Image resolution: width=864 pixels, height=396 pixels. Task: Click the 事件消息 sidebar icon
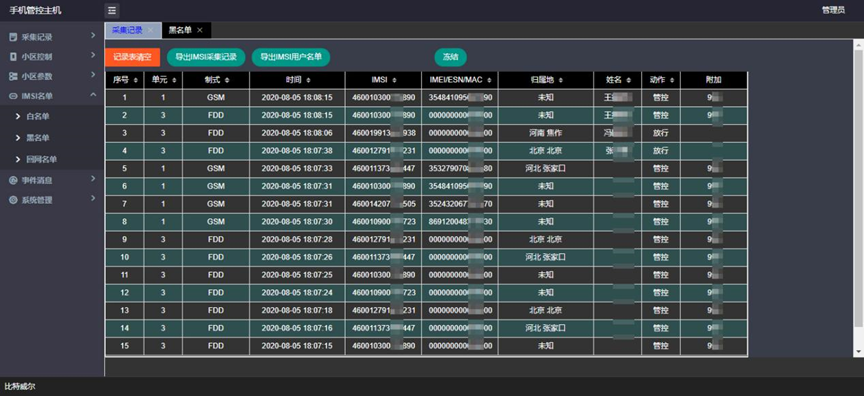pos(13,180)
